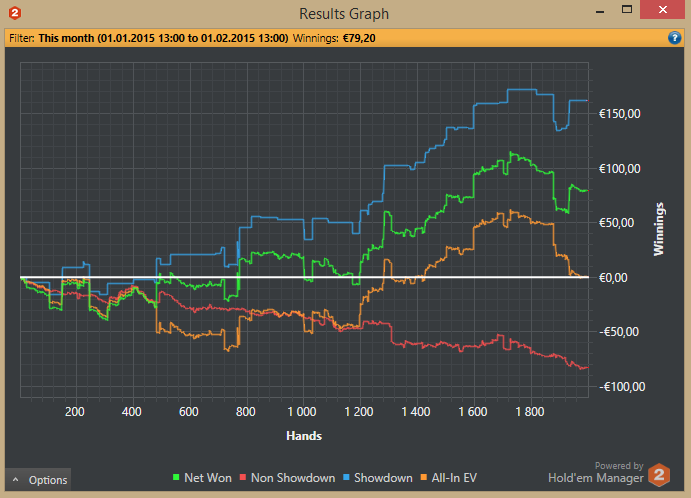
Task: Click the Winnings €79,20 value
Action: click(x=359, y=38)
